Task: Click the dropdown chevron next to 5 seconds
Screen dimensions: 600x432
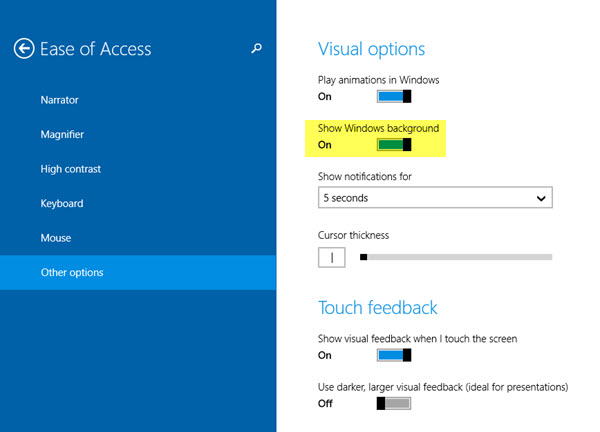Action: pos(541,198)
